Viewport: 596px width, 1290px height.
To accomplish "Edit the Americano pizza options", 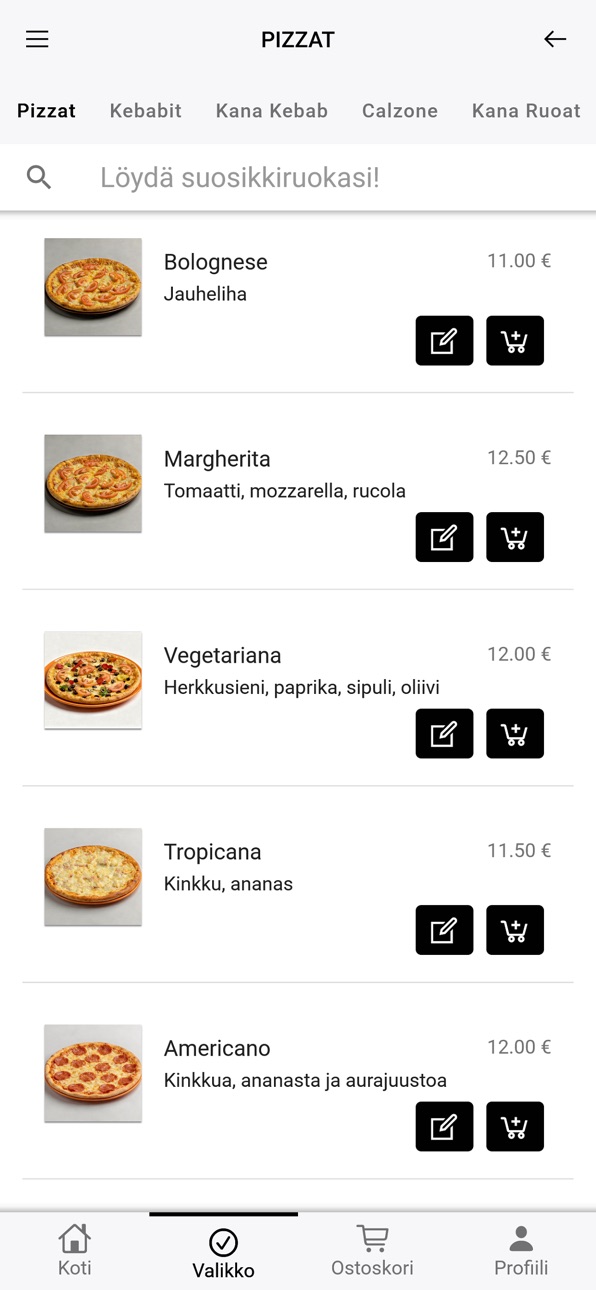I will pyautogui.click(x=444, y=1127).
